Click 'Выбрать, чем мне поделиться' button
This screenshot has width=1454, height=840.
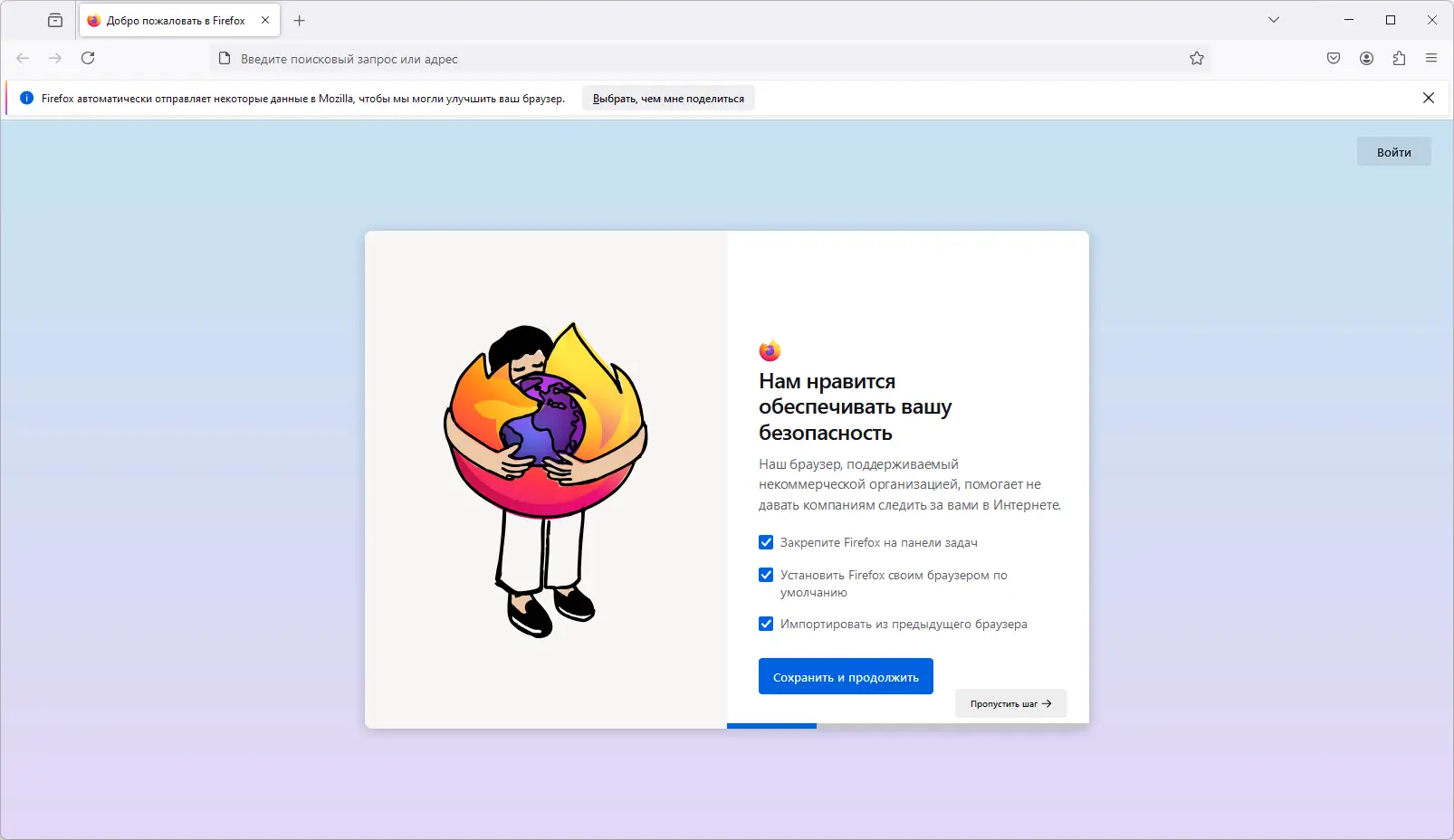coord(668,99)
